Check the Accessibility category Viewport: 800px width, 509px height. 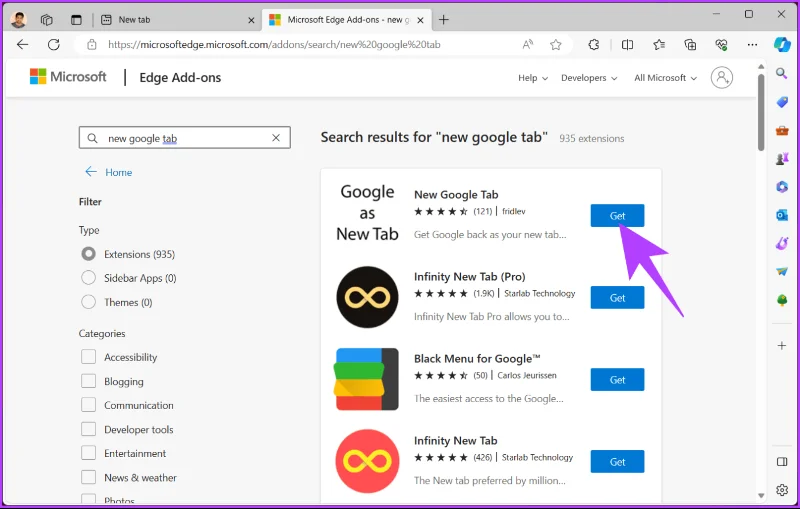[88, 357]
